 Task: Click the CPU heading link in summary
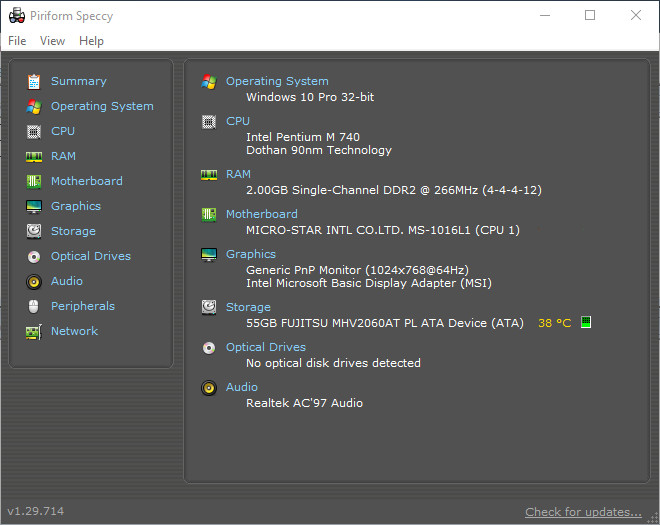click(238, 121)
